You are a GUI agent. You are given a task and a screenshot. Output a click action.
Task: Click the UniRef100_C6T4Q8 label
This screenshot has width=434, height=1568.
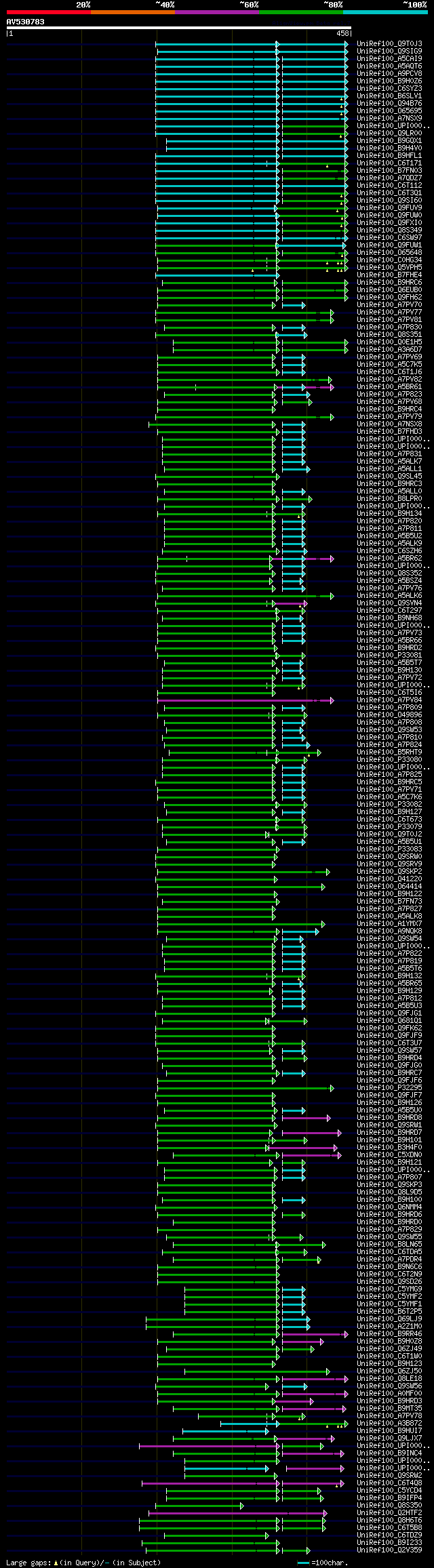click(389, 1483)
